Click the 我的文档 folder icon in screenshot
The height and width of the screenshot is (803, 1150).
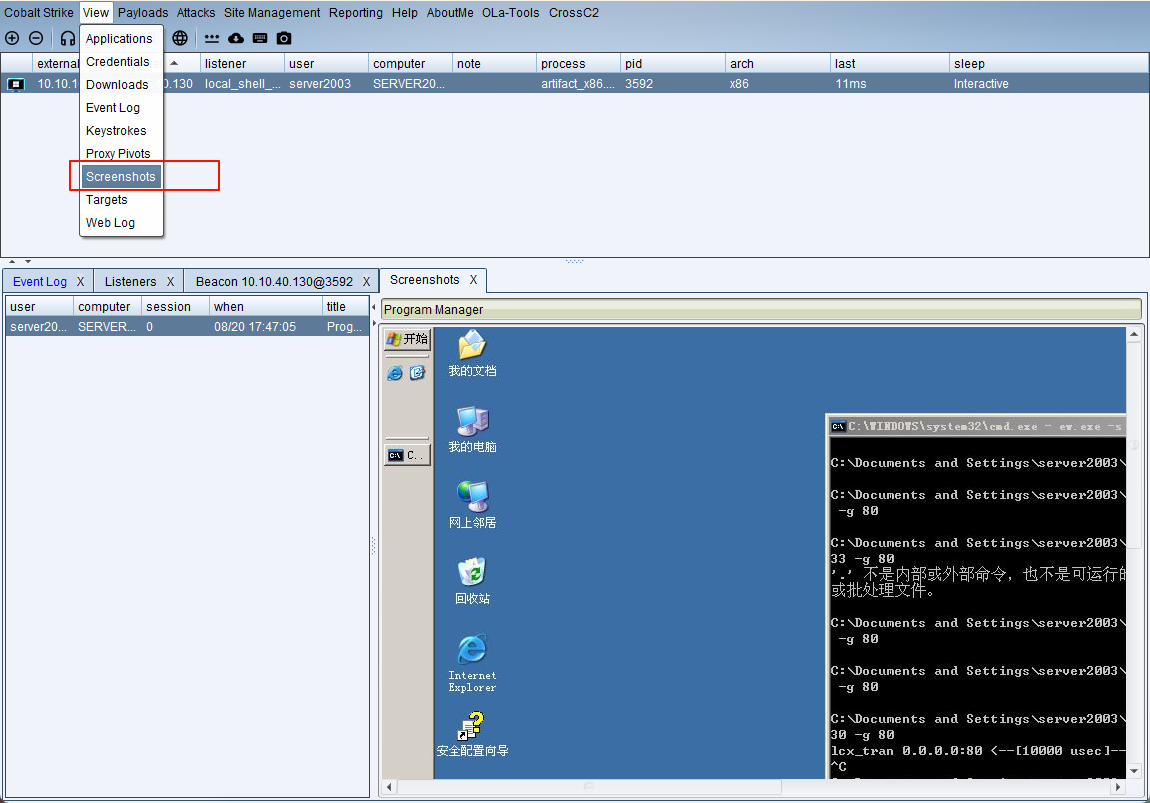[472, 345]
